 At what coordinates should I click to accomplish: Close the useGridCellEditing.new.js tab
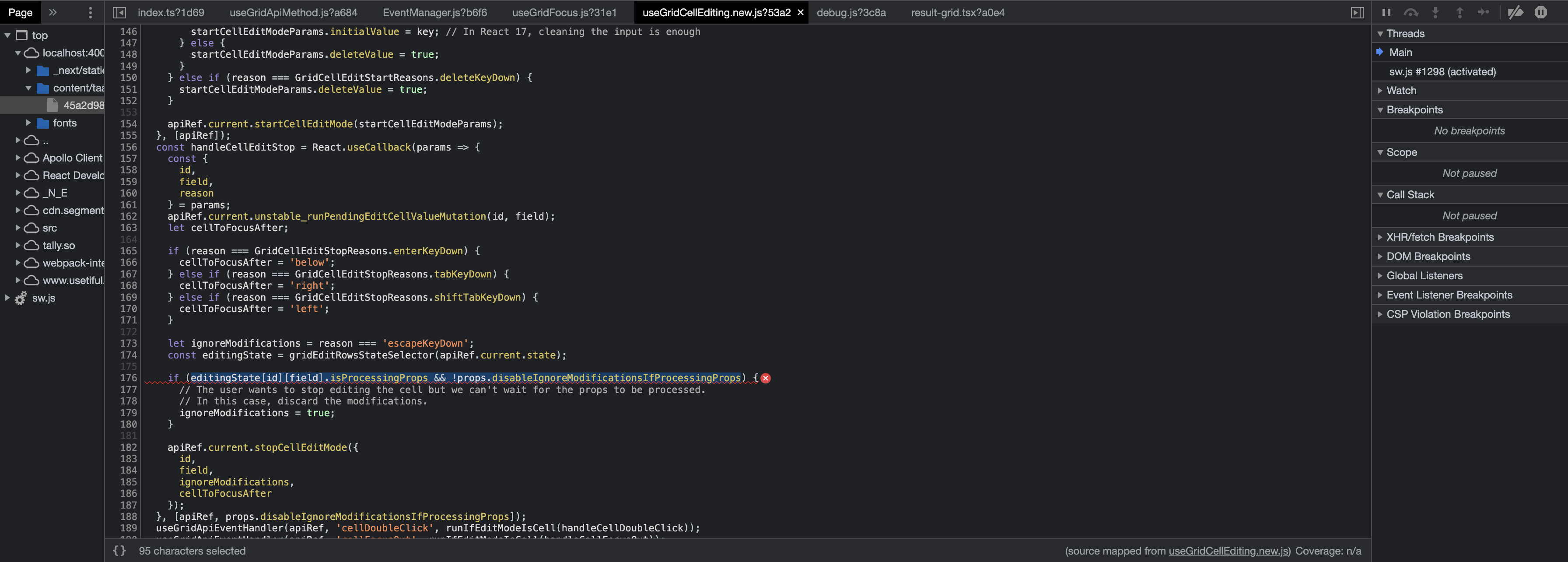799,11
